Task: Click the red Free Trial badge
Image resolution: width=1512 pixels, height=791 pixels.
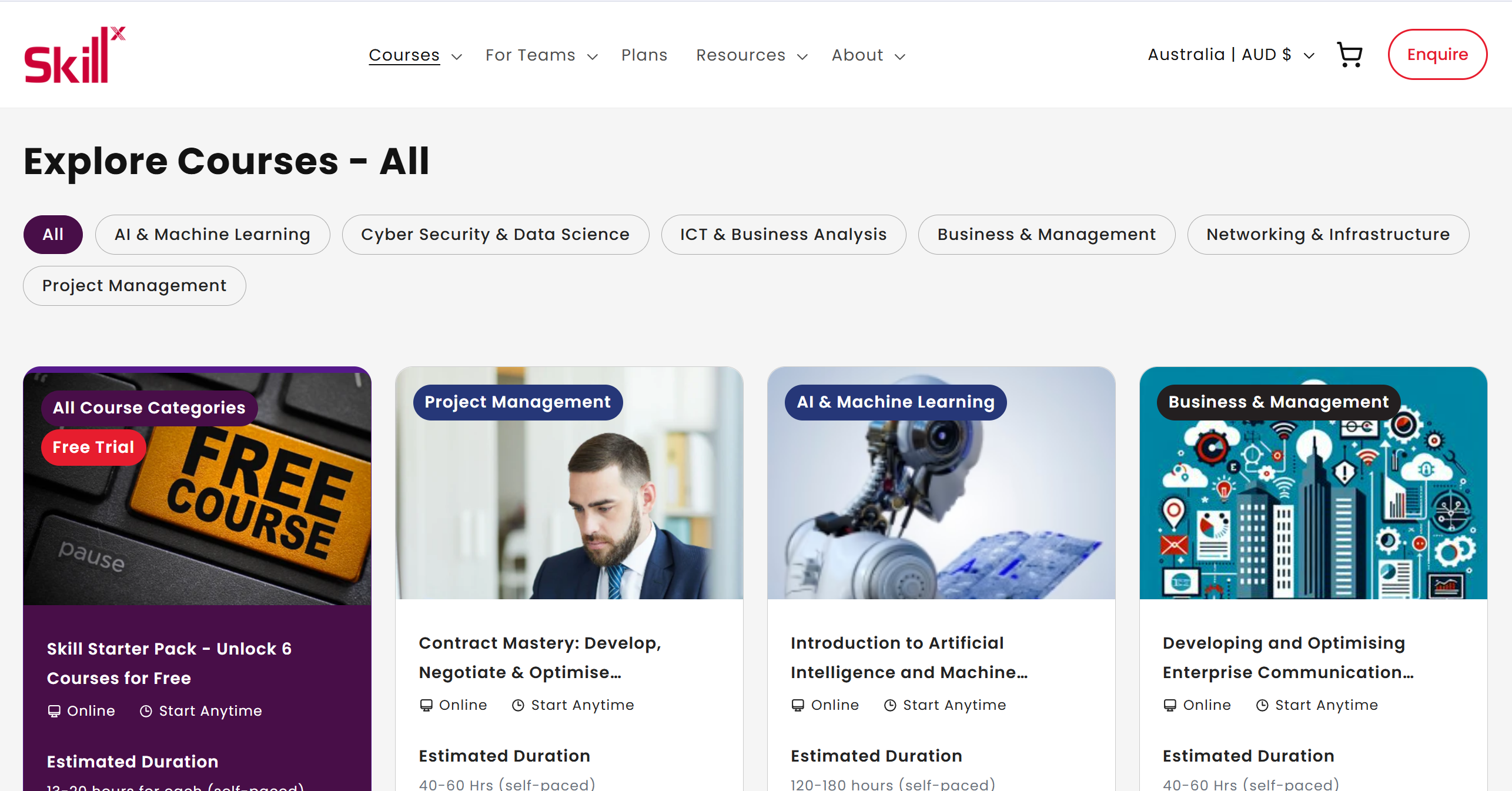Action: [93, 447]
